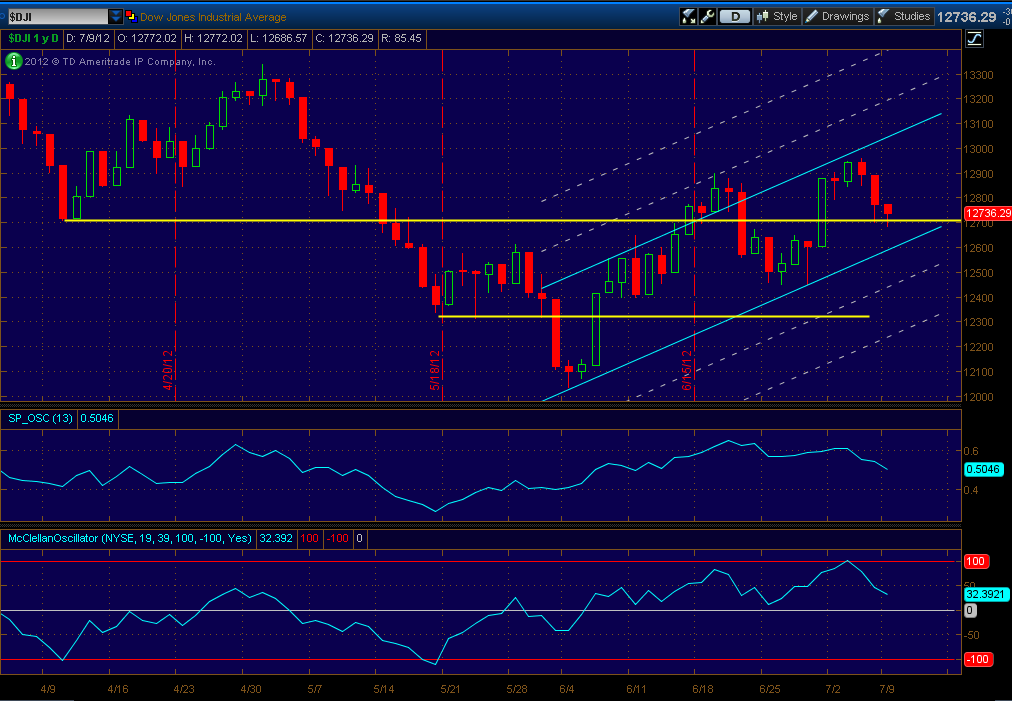Click the 'R: 85.45' range value
1012x701 pixels.
pos(401,38)
